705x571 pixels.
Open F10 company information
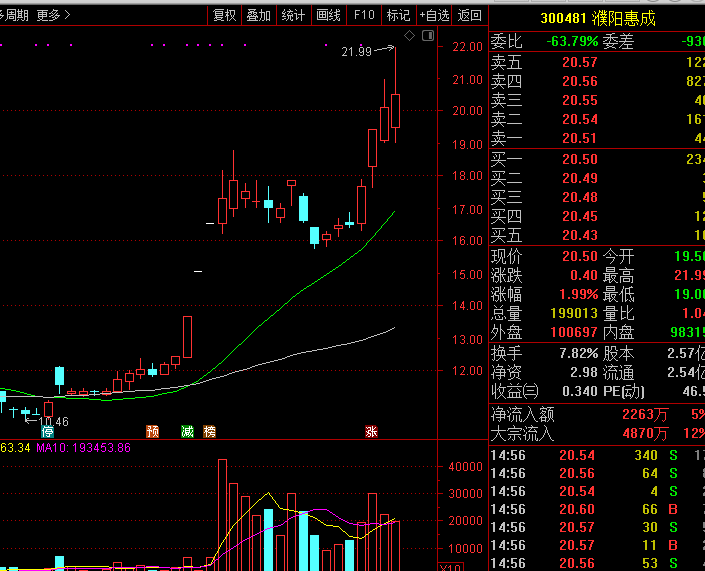coord(364,15)
